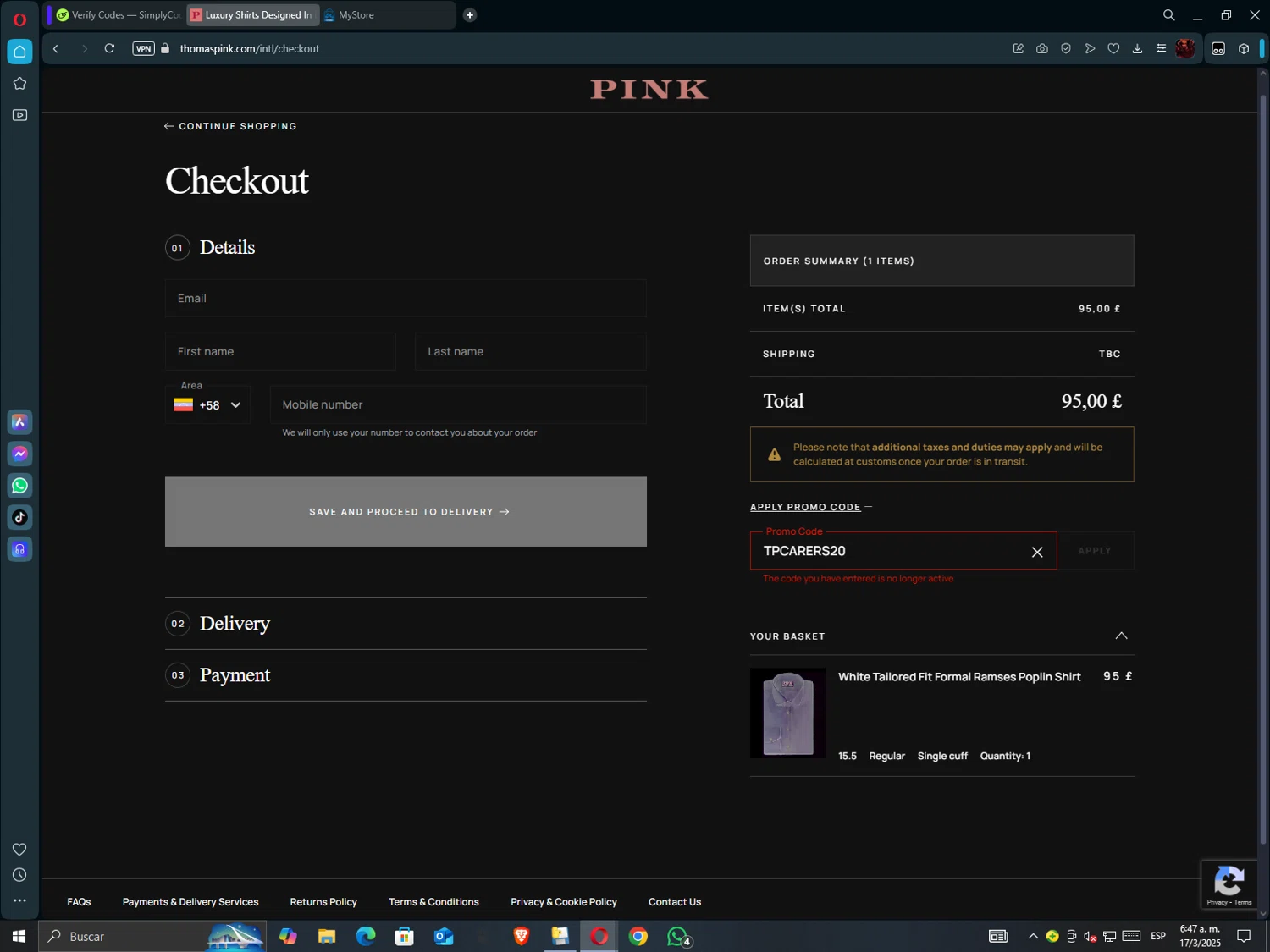Switch to MyStore tab

pyautogui.click(x=387, y=15)
